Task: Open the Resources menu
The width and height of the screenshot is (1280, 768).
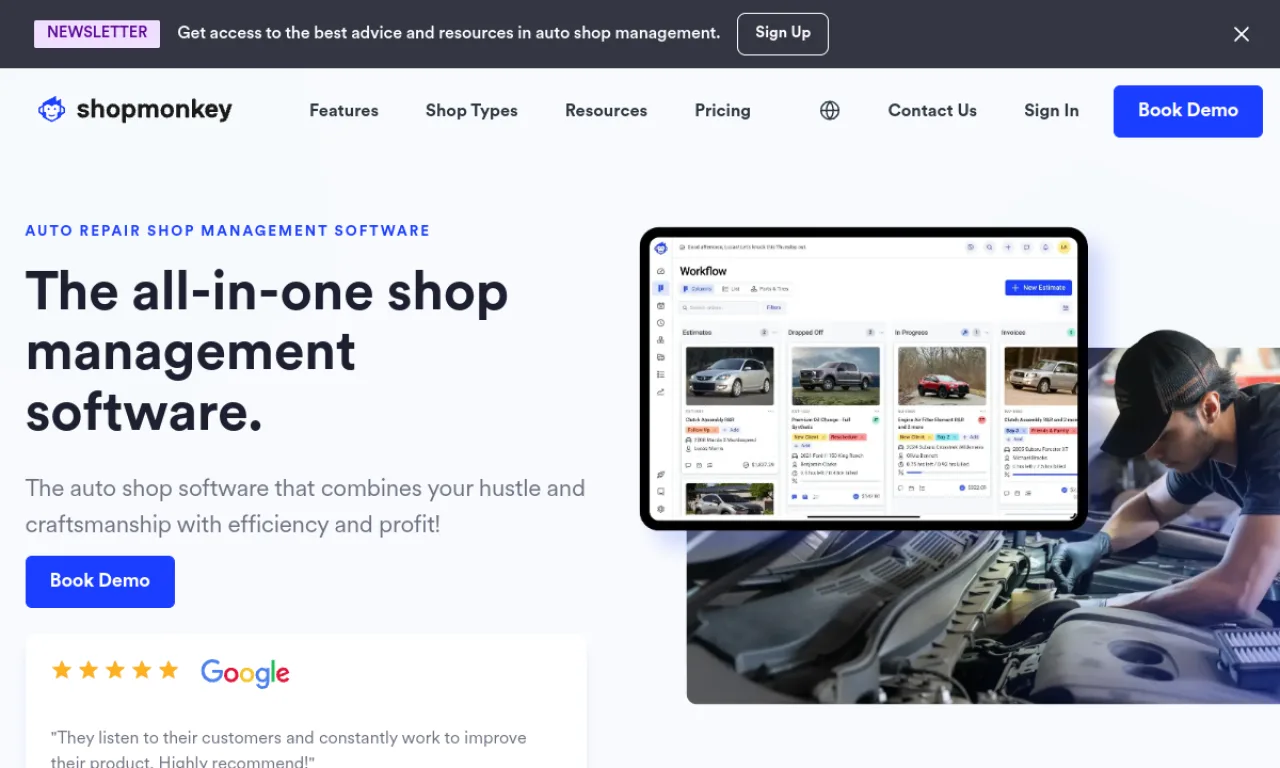Action: click(x=606, y=111)
